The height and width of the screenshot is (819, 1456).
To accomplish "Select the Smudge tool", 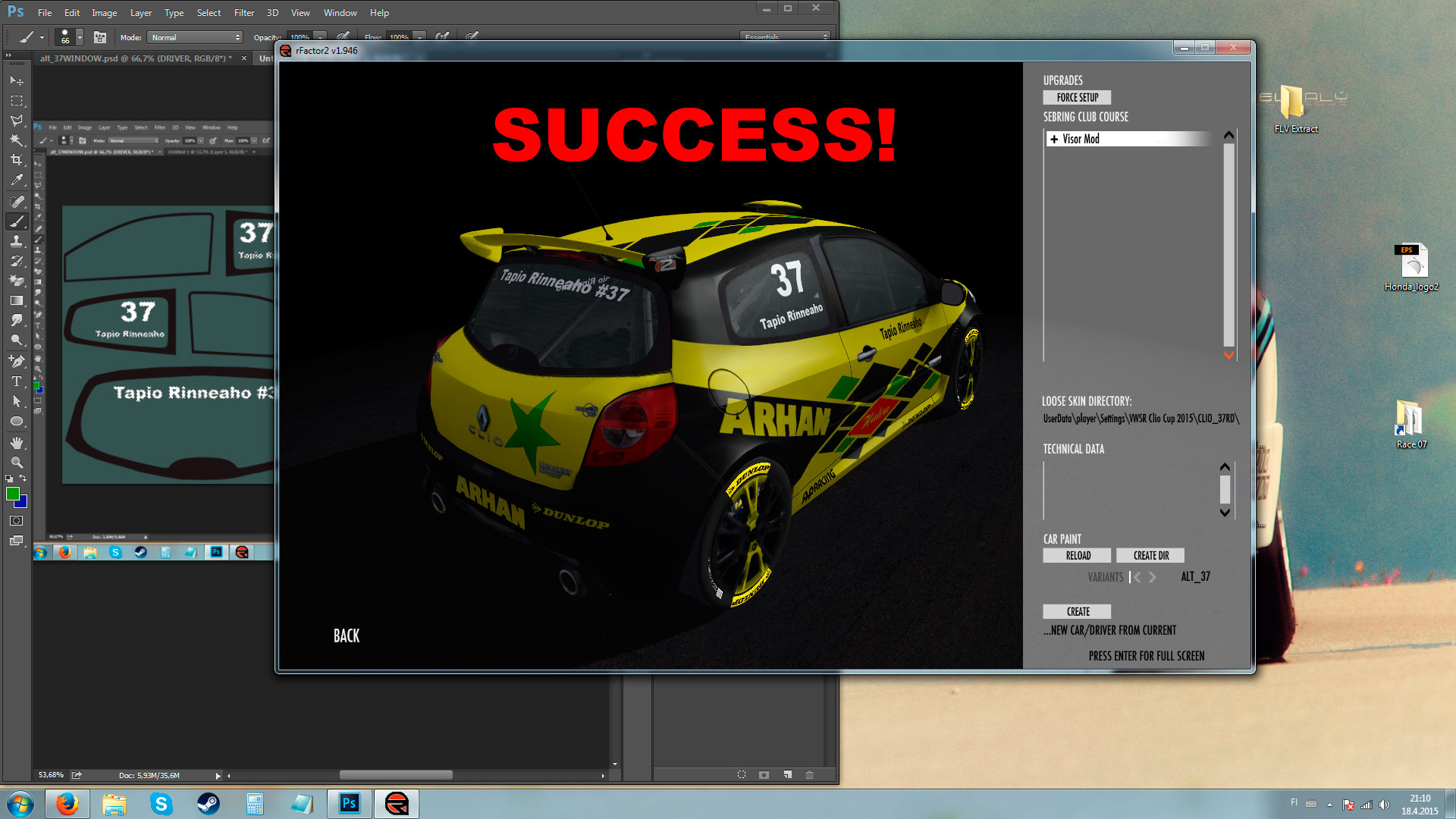I will pyautogui.click(x=16, y=320).
